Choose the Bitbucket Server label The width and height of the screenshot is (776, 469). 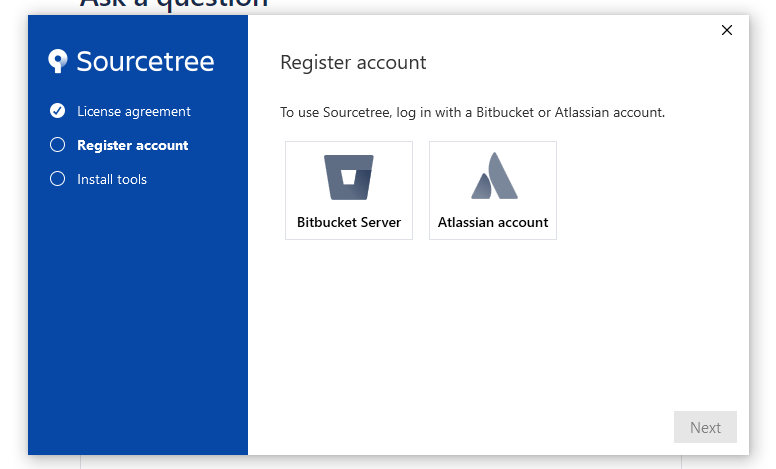[x=349, y=222]
